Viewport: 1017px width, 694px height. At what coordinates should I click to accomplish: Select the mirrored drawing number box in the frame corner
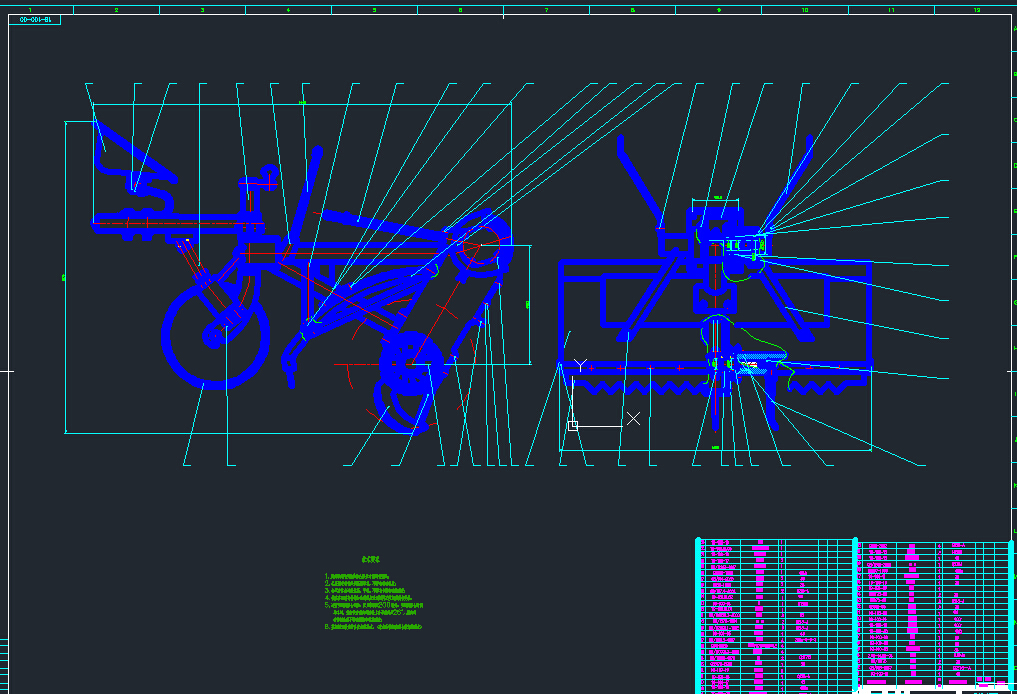pos(35,20)
